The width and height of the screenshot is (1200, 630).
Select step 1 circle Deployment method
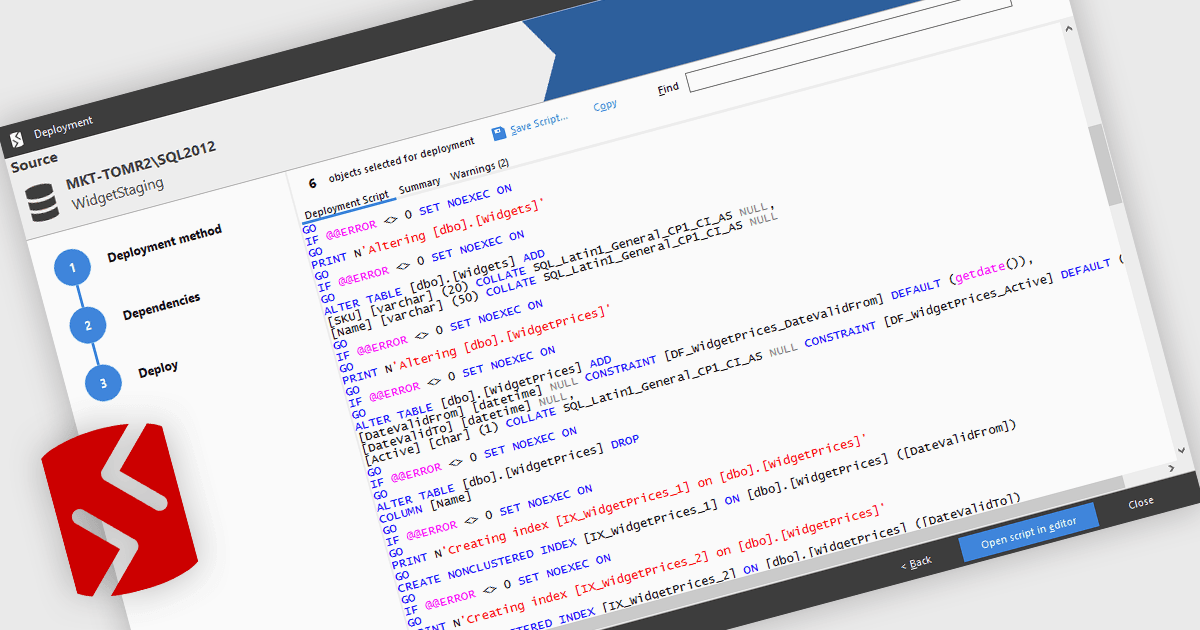[73, 268]
